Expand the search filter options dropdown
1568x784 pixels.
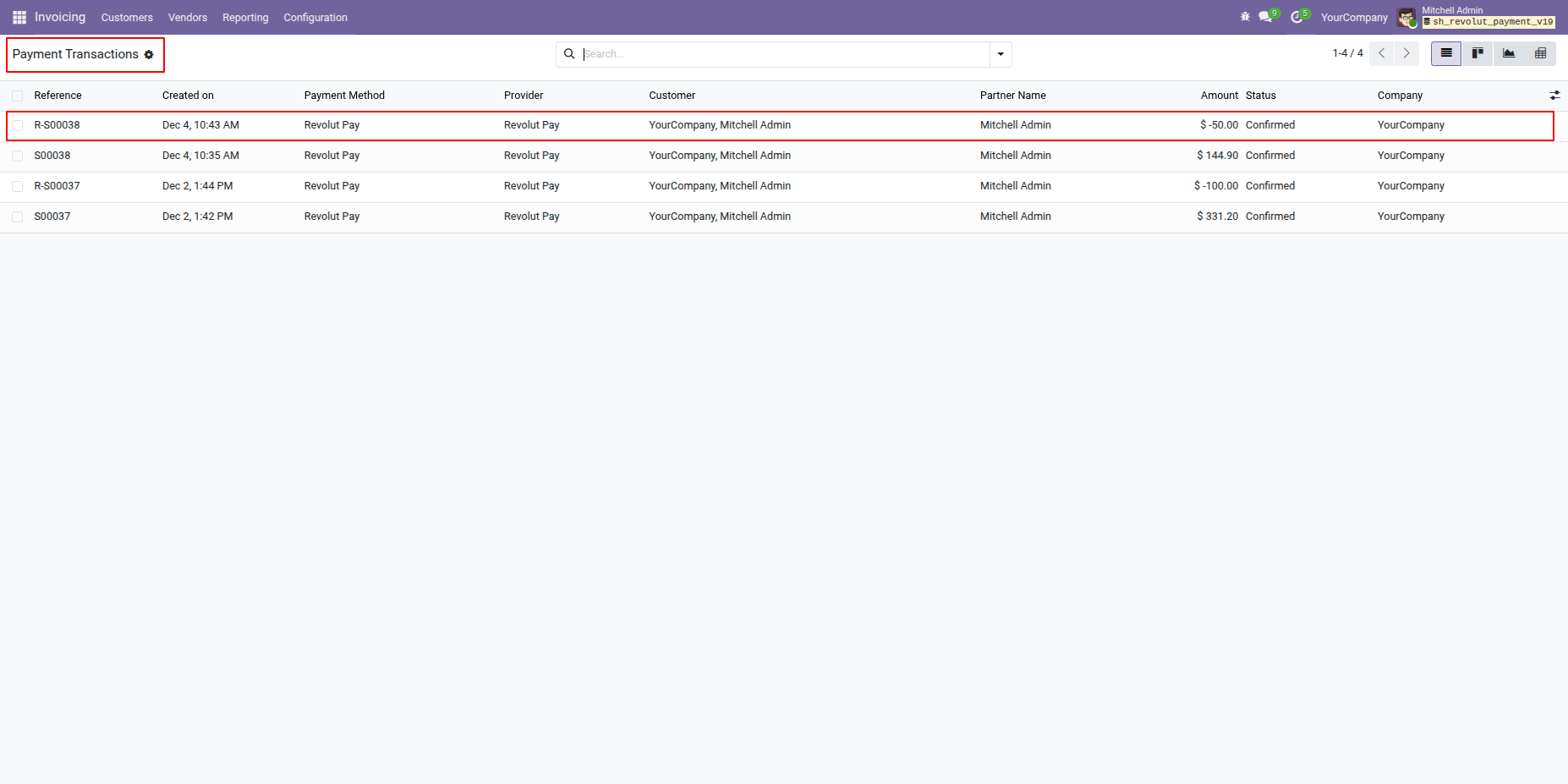[x=1001, y=54]
